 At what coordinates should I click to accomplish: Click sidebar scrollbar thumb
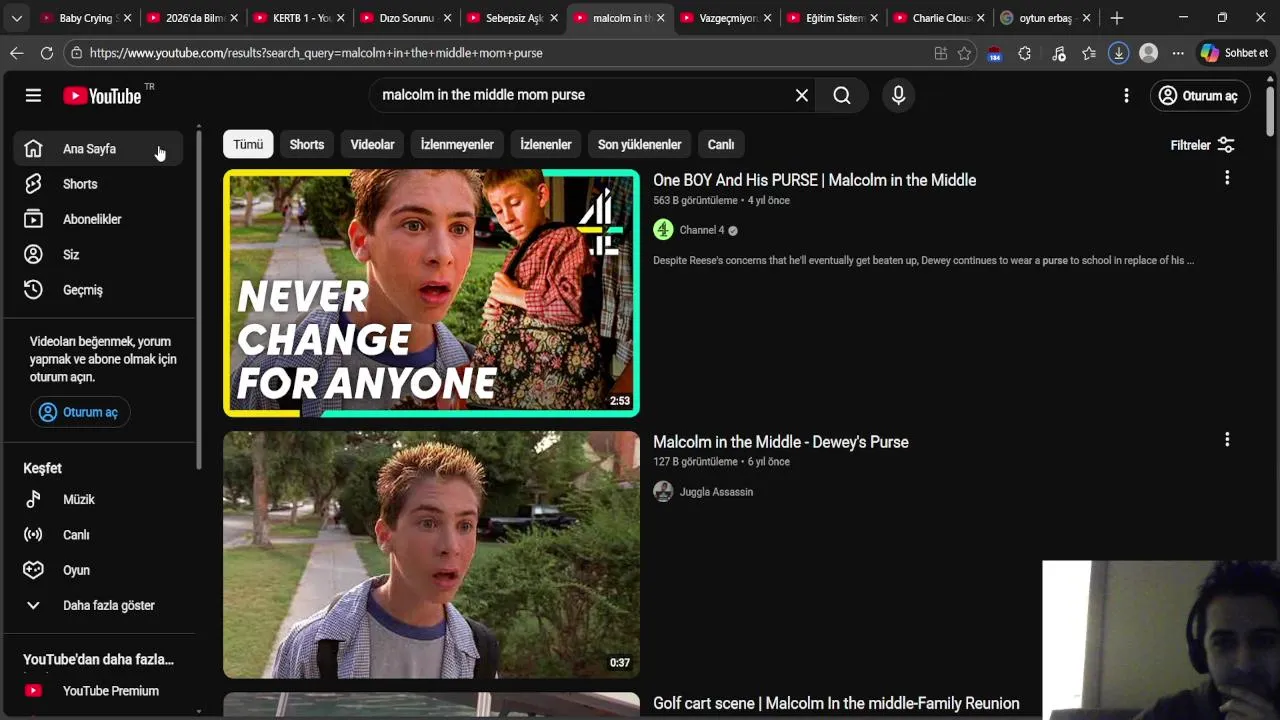(x=199, y=300)
